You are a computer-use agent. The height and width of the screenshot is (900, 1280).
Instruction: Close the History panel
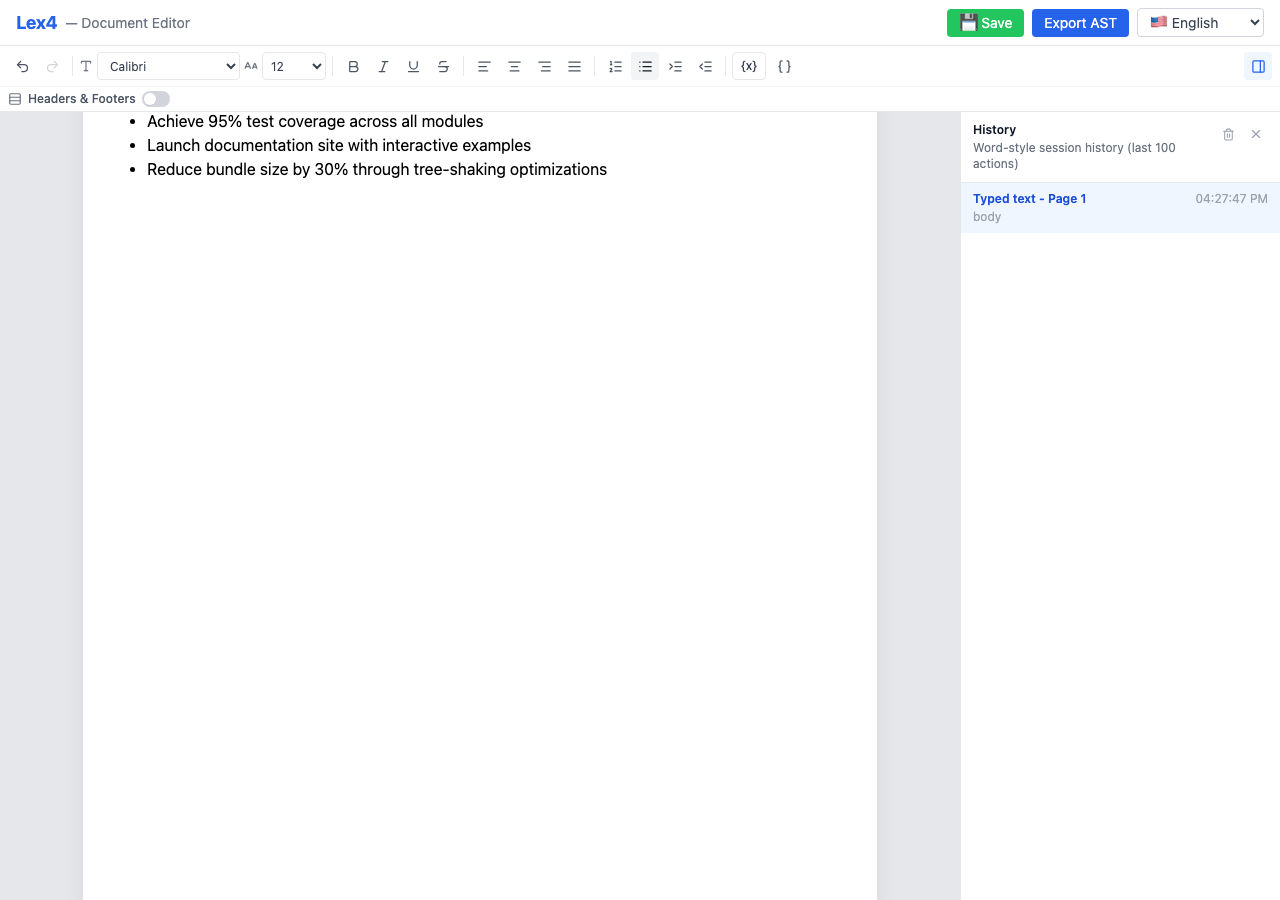tap(1256, 134)
